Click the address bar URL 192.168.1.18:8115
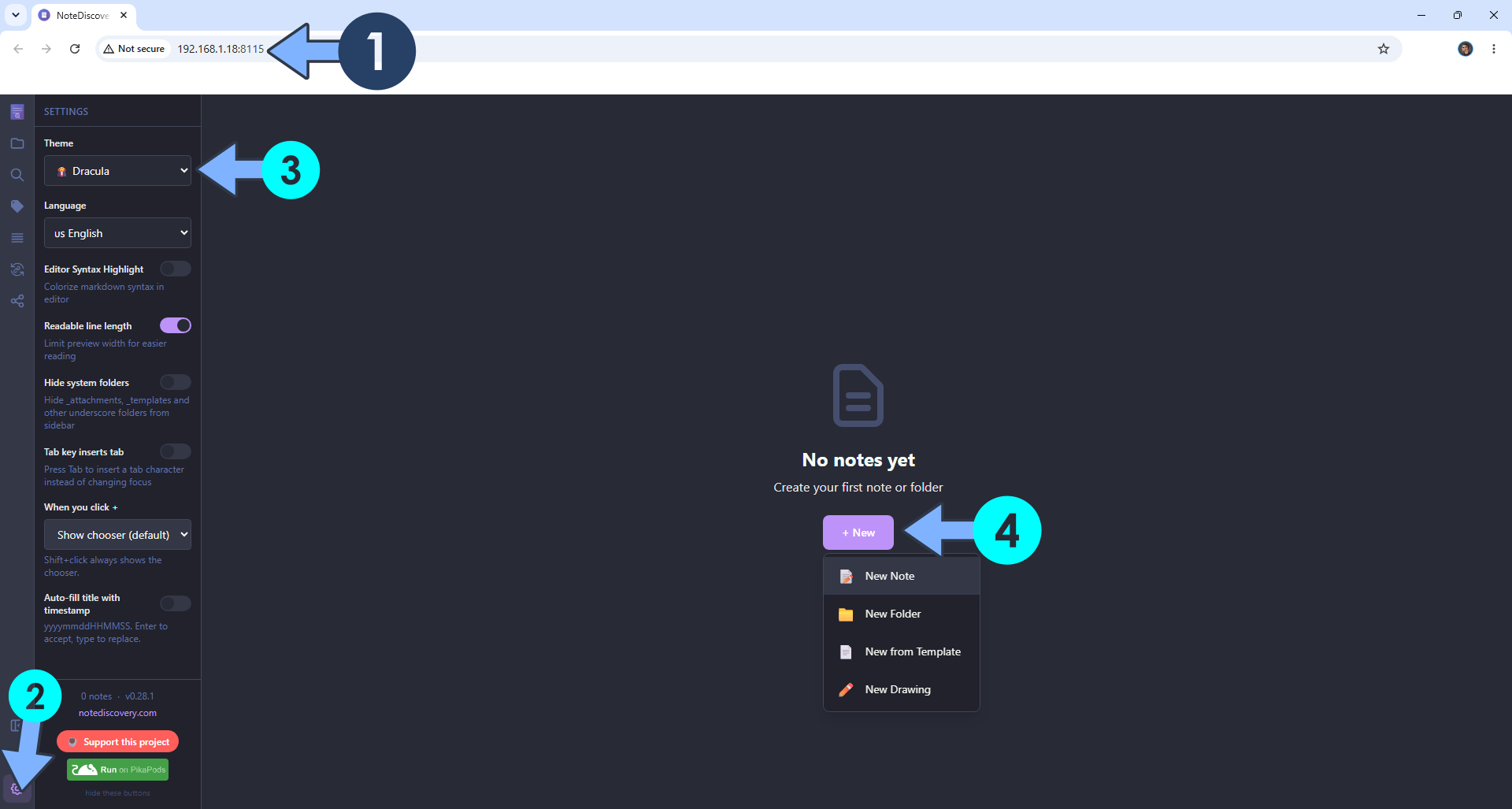 click(x=220, y=49)
